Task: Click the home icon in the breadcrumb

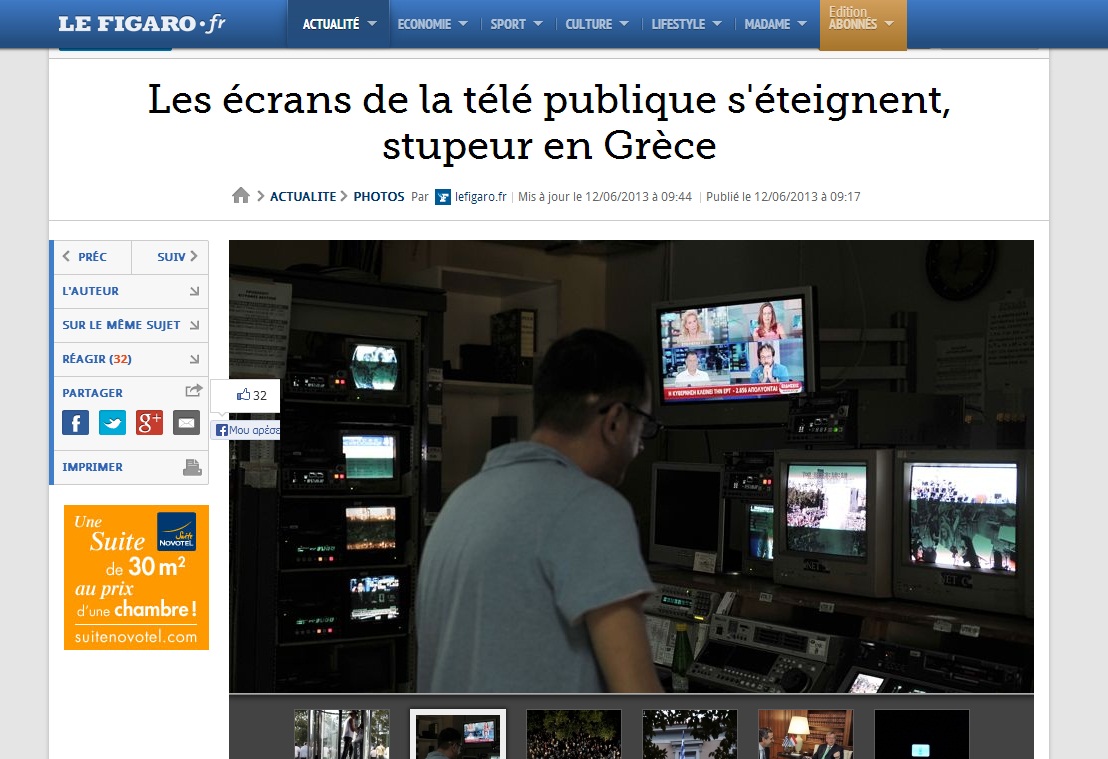Action: (x=241, y=196)
